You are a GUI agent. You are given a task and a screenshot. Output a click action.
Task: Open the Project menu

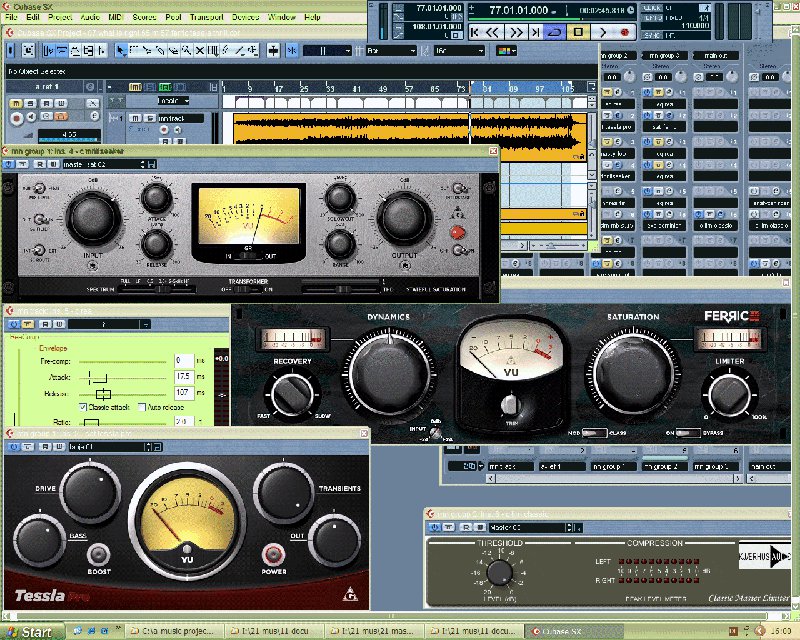[x=60, y=17]
